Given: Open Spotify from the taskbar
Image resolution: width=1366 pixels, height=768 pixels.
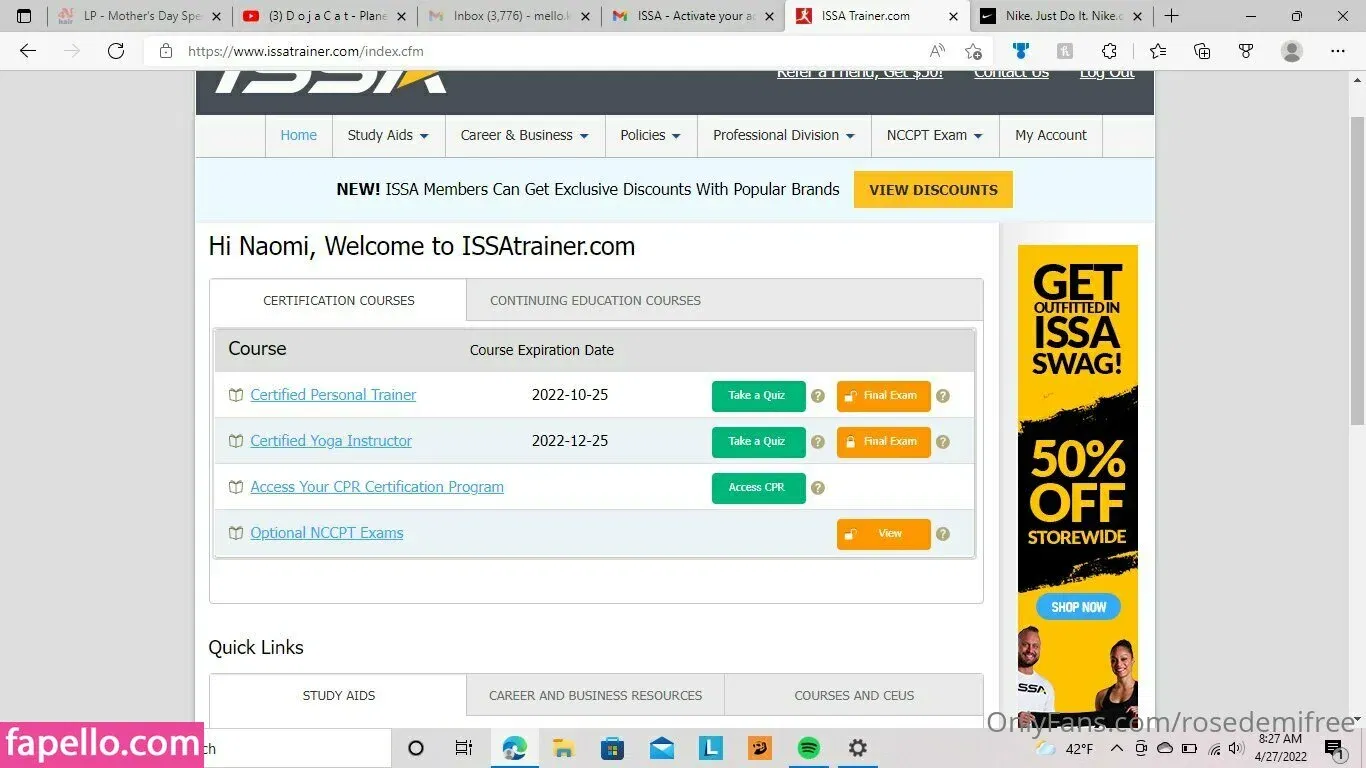Looking at the screenshot, I should (808, 748).
